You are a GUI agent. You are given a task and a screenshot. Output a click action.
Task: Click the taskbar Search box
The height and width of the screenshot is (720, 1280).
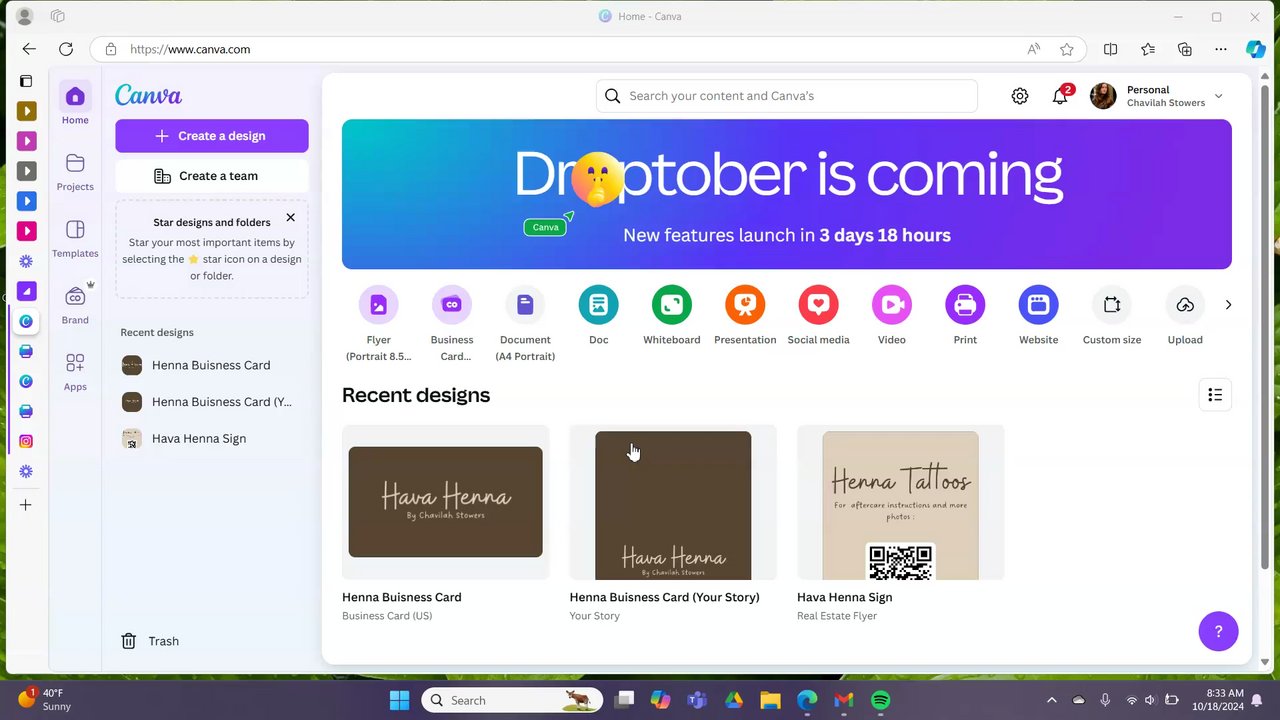(512, 700)
